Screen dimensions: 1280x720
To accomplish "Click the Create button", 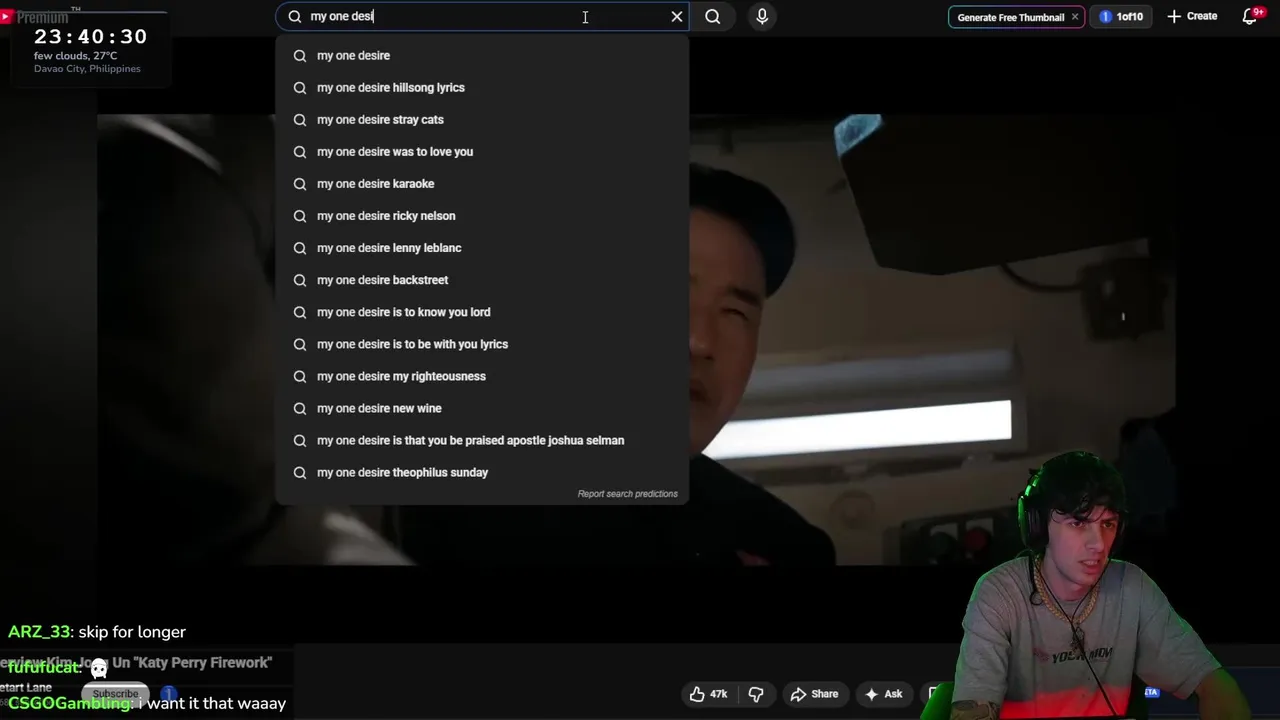I will pos(1192,16).
